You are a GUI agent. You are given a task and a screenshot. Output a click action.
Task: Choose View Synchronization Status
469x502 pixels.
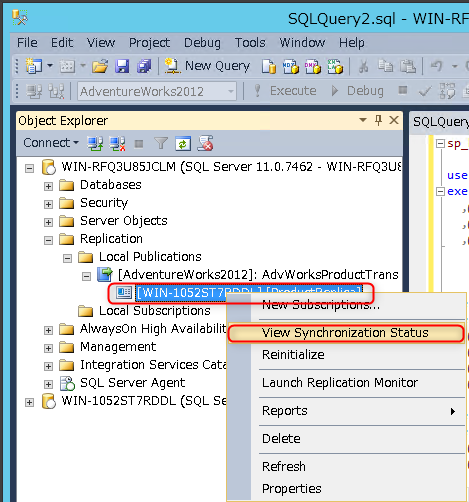point(346,333)
